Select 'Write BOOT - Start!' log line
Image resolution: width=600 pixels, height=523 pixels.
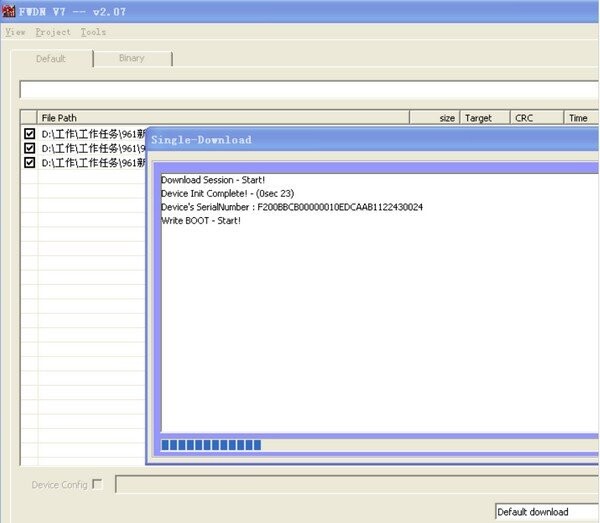coord(201,221)
